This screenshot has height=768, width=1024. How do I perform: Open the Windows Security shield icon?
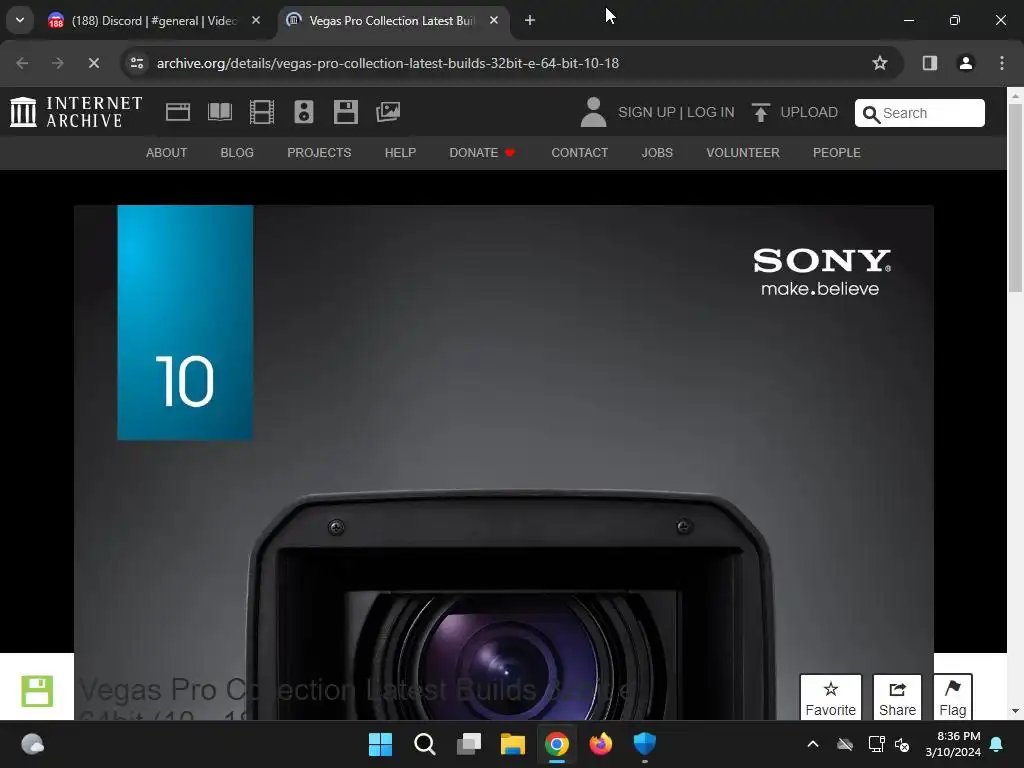645,744
